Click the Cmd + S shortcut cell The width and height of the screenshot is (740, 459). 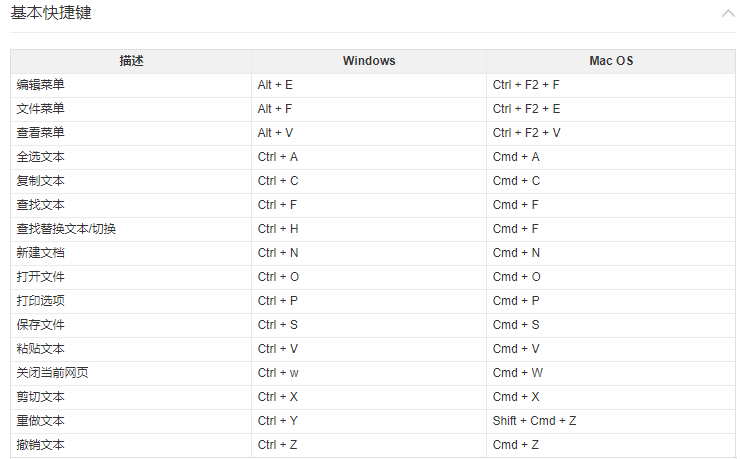click(516, 325)
